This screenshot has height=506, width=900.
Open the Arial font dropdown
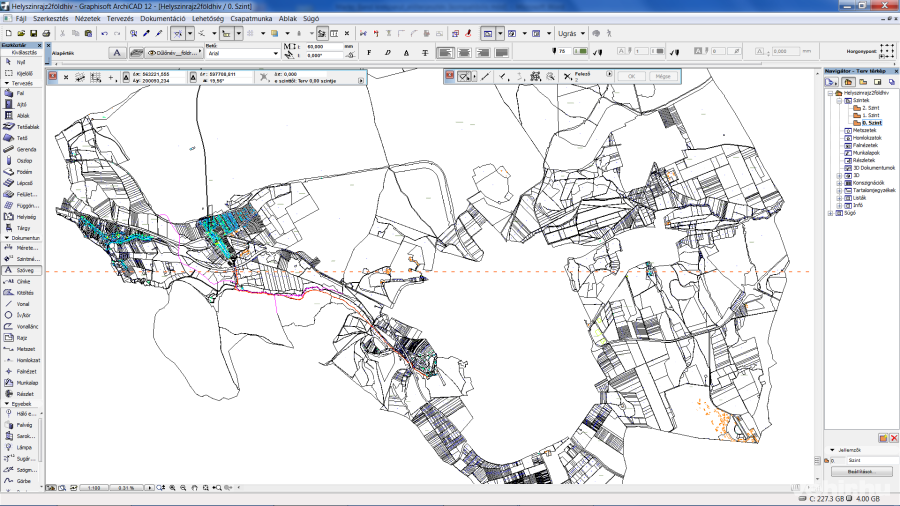point(276,54)
